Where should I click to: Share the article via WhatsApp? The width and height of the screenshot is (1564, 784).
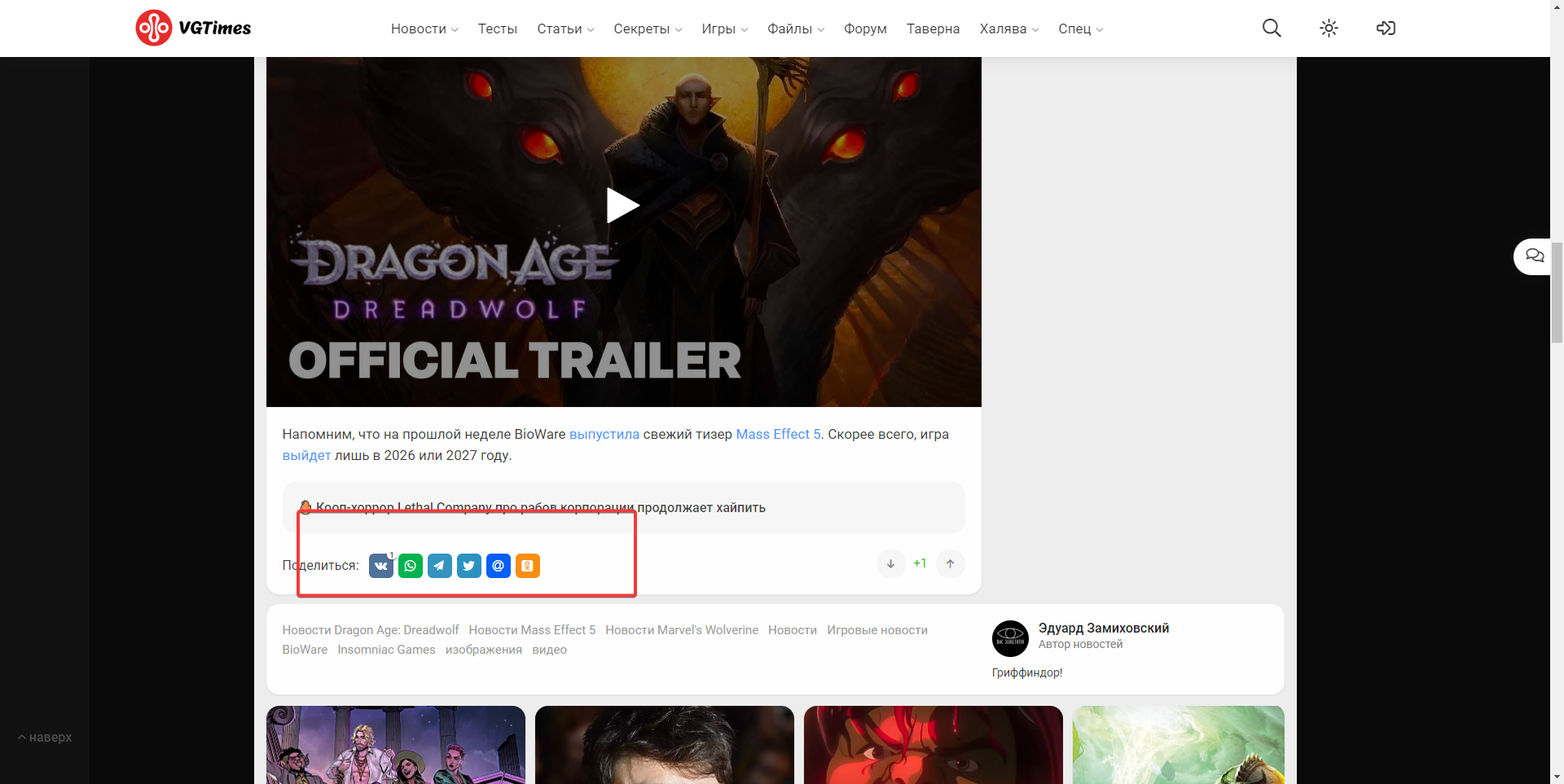[x=411, y=566]
